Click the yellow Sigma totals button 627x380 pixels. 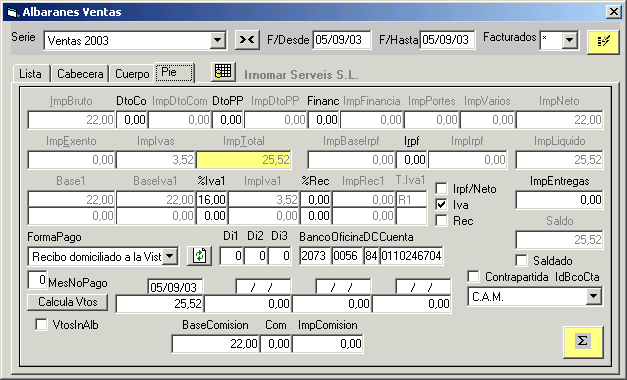coord(583,342)
